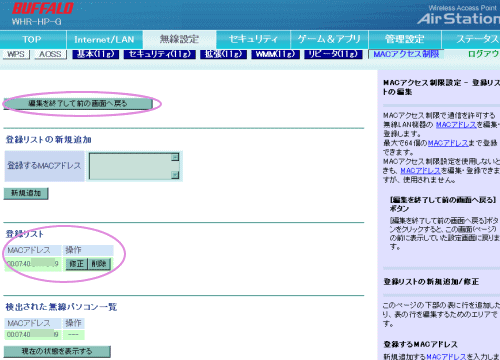Click MACアドレス link after 最大で64個の

[448, 143]
